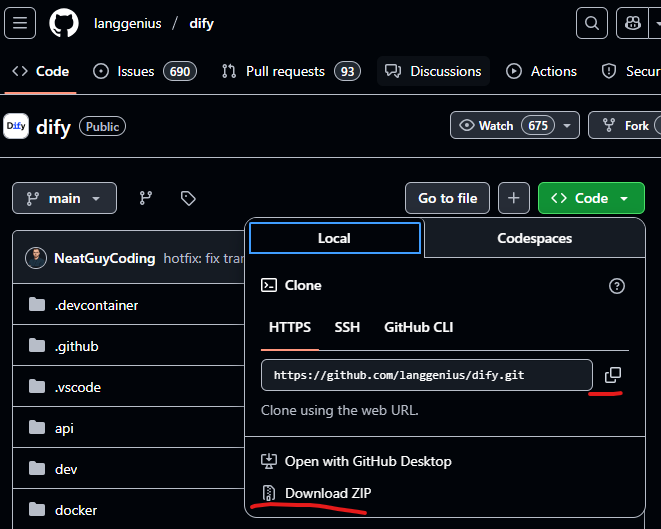Open the Discussions tab
Viewport: 661px width, 529px height.
[433, 71]
